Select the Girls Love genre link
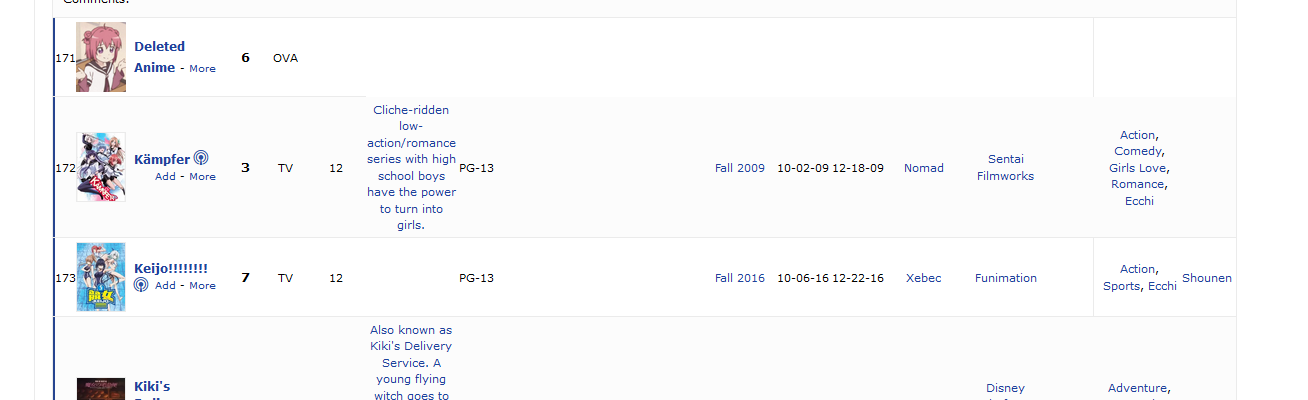This screenshot has height=400, width=1308. pyautogui.click(x=1137, y=168)
